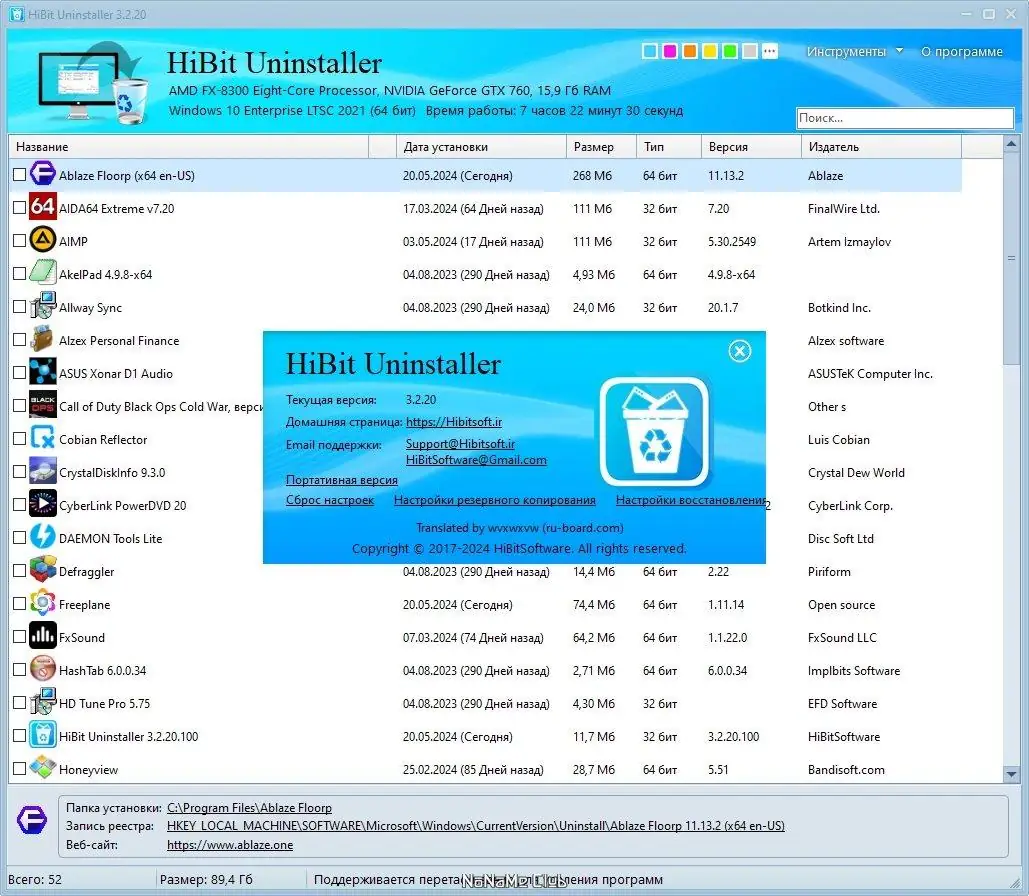Viewport: 1029px width, 896px height.
Task: Choose the gray theme color swatch
Action: pos(750,51)
